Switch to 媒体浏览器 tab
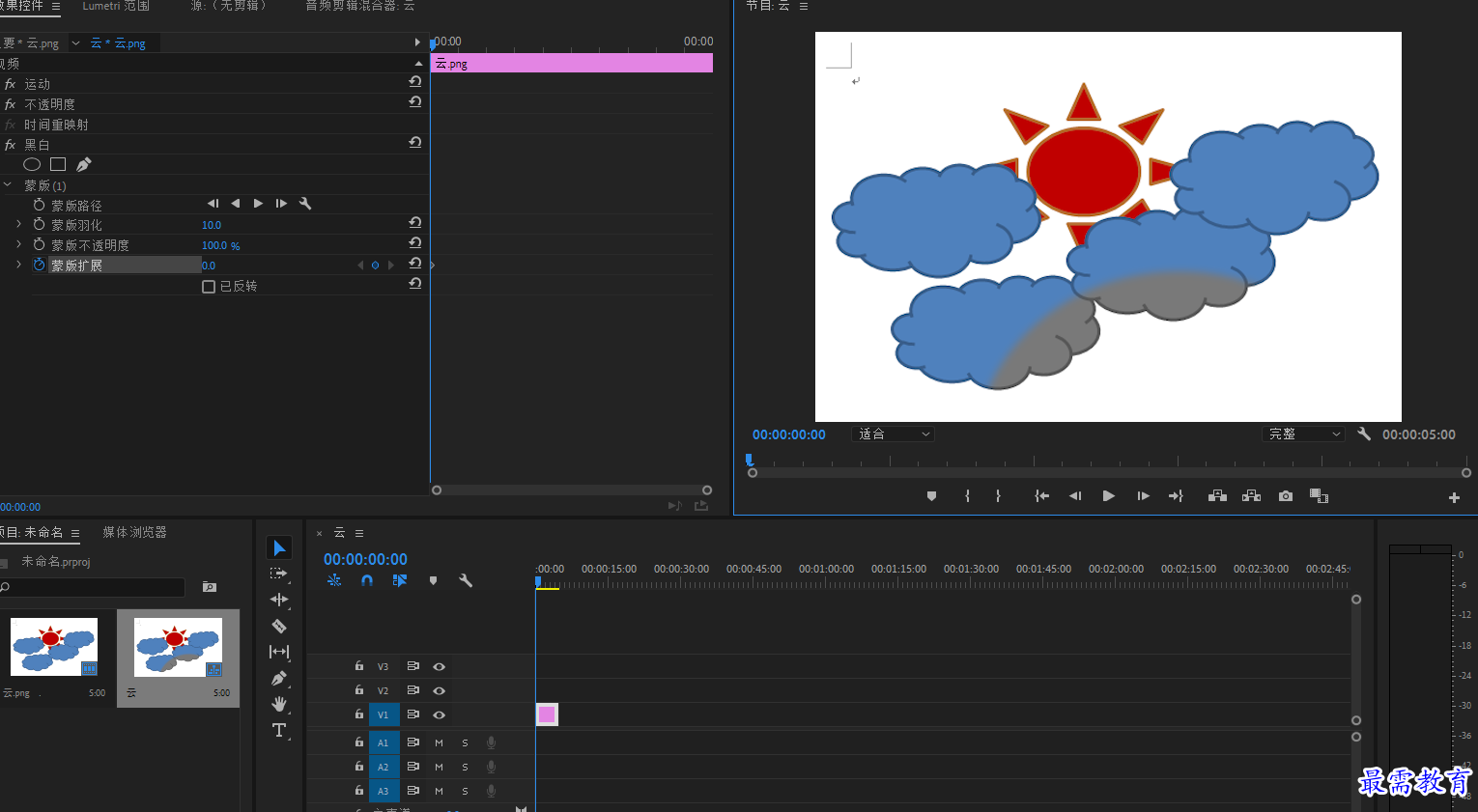 point(134,532)
